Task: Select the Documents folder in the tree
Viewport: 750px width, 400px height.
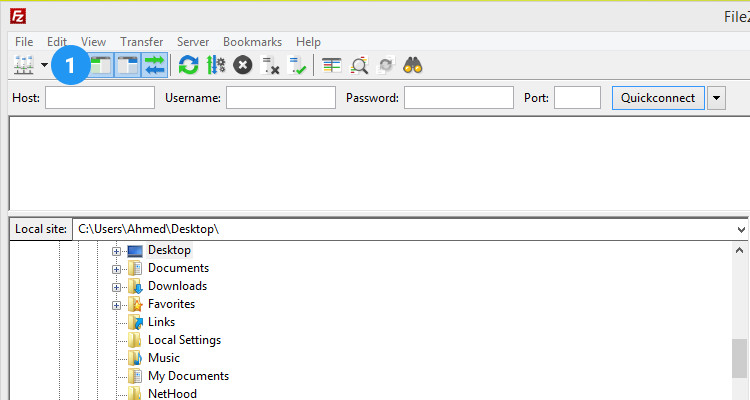Action: 178,268
